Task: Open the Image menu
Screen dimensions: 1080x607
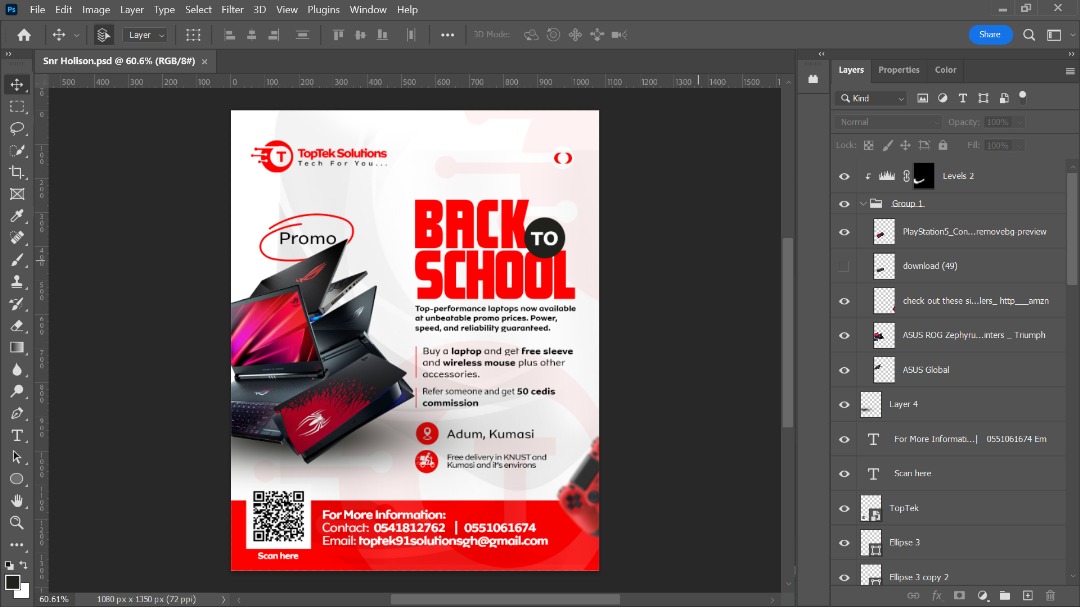Action: point(96,10)
